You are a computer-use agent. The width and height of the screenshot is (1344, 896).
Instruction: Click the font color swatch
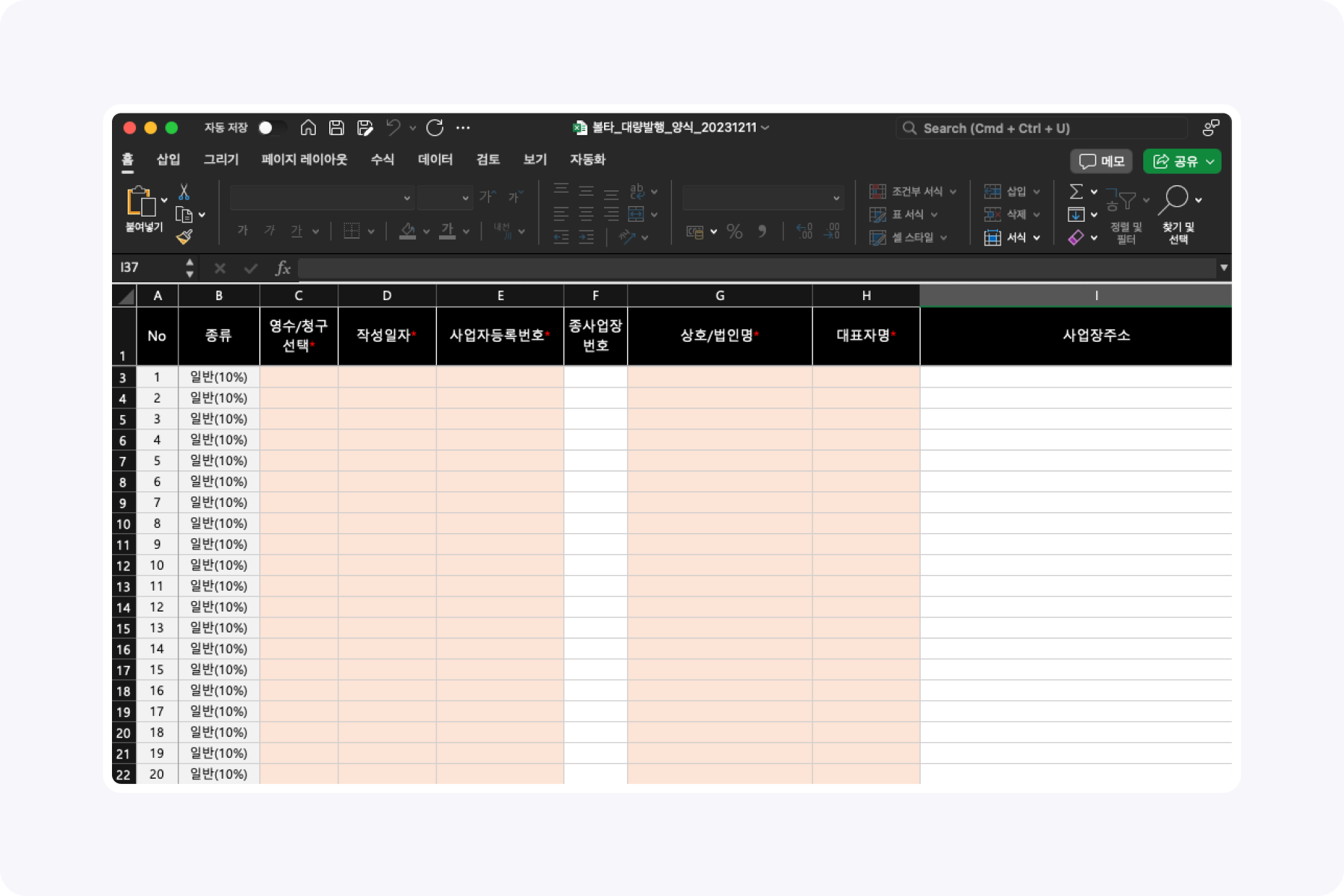coord(449,231)
